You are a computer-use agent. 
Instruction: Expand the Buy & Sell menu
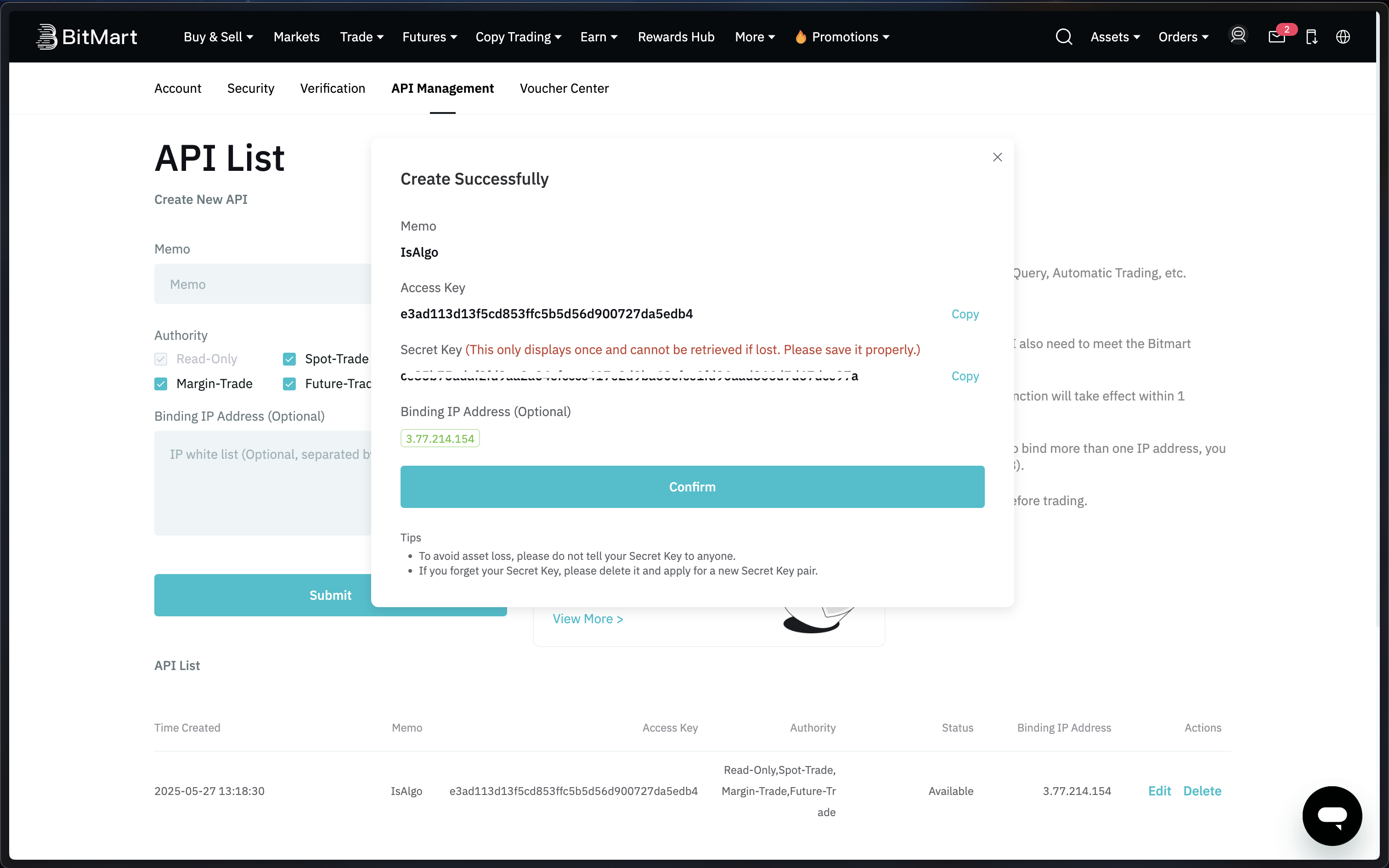click(218, 37)
